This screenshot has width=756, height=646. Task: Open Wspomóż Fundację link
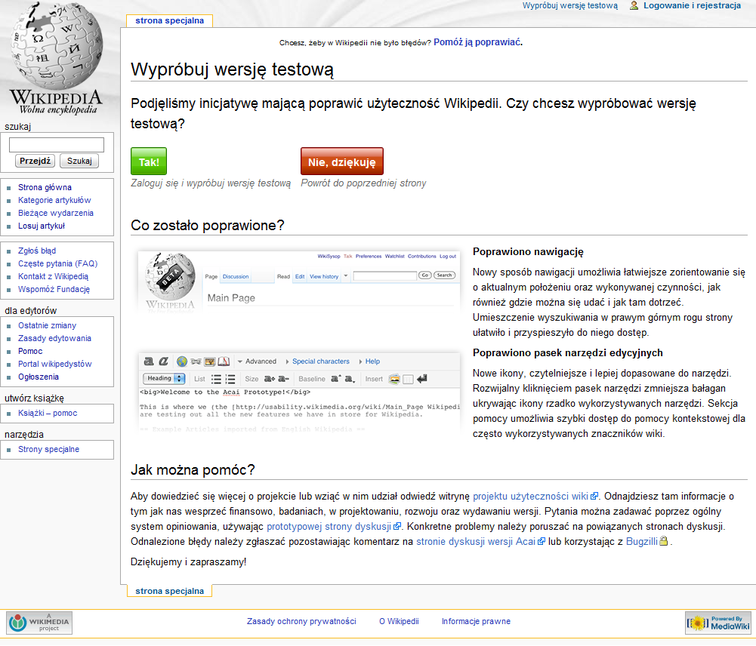pyautogui.click(x=54, y=290)
